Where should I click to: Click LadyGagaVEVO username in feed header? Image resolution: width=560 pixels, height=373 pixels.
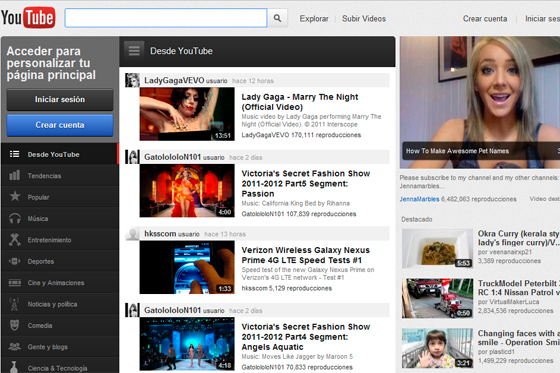174,80
